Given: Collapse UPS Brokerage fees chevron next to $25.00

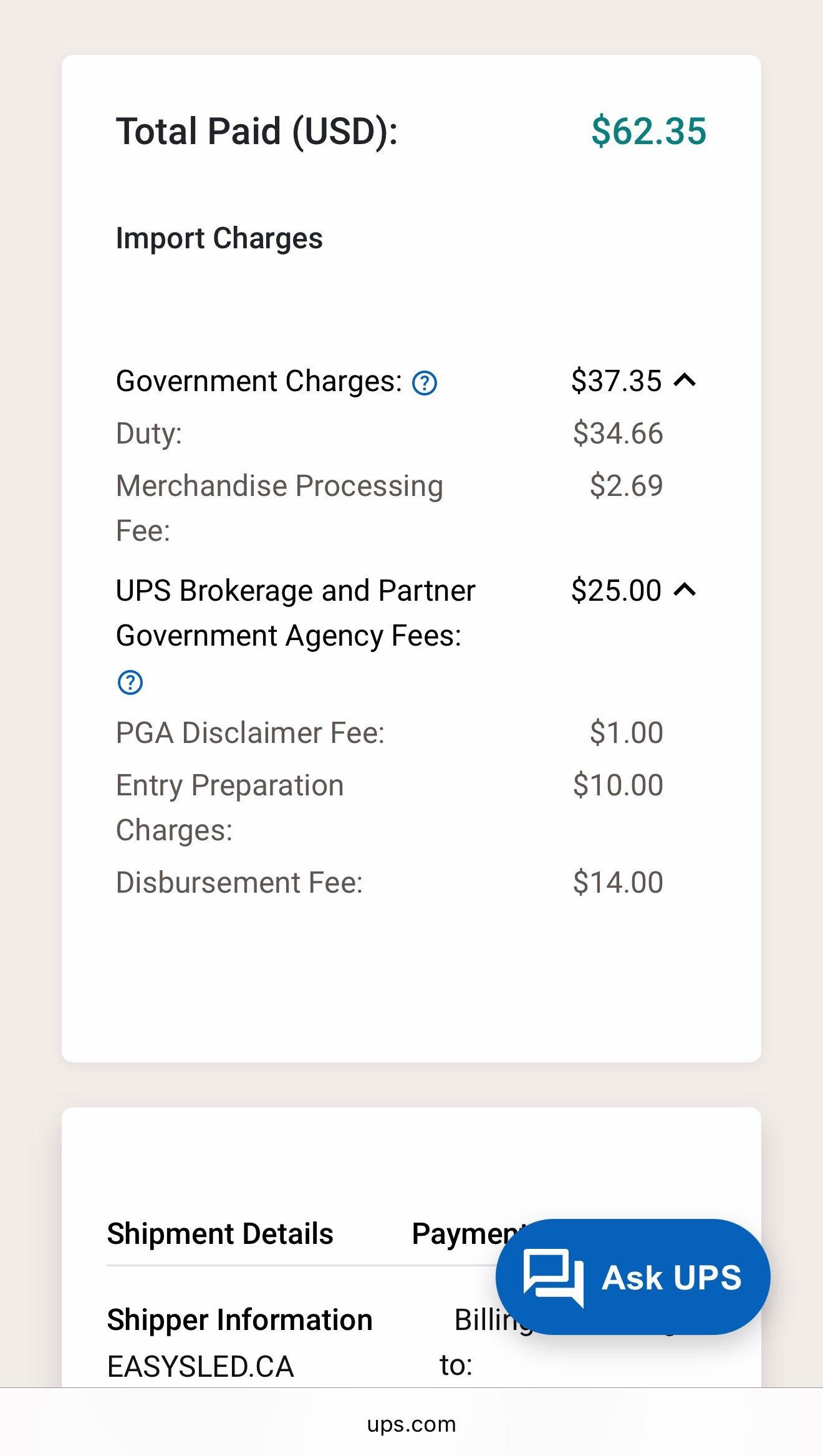Looking at the screenshot, I should tap(685, 590).
